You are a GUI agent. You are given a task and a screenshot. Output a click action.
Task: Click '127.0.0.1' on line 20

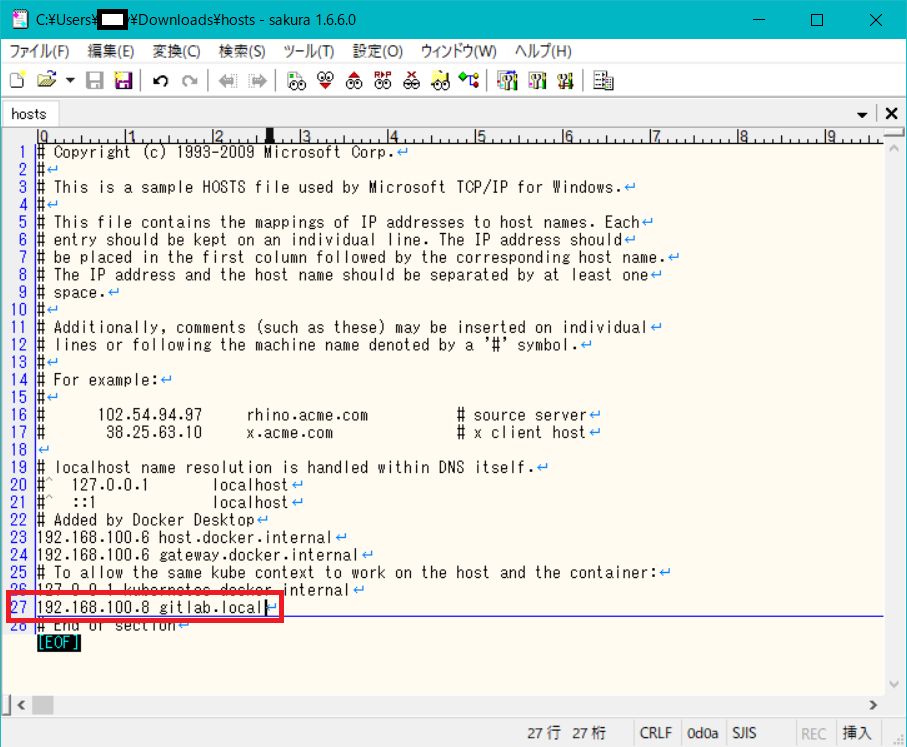pos(110,485)
